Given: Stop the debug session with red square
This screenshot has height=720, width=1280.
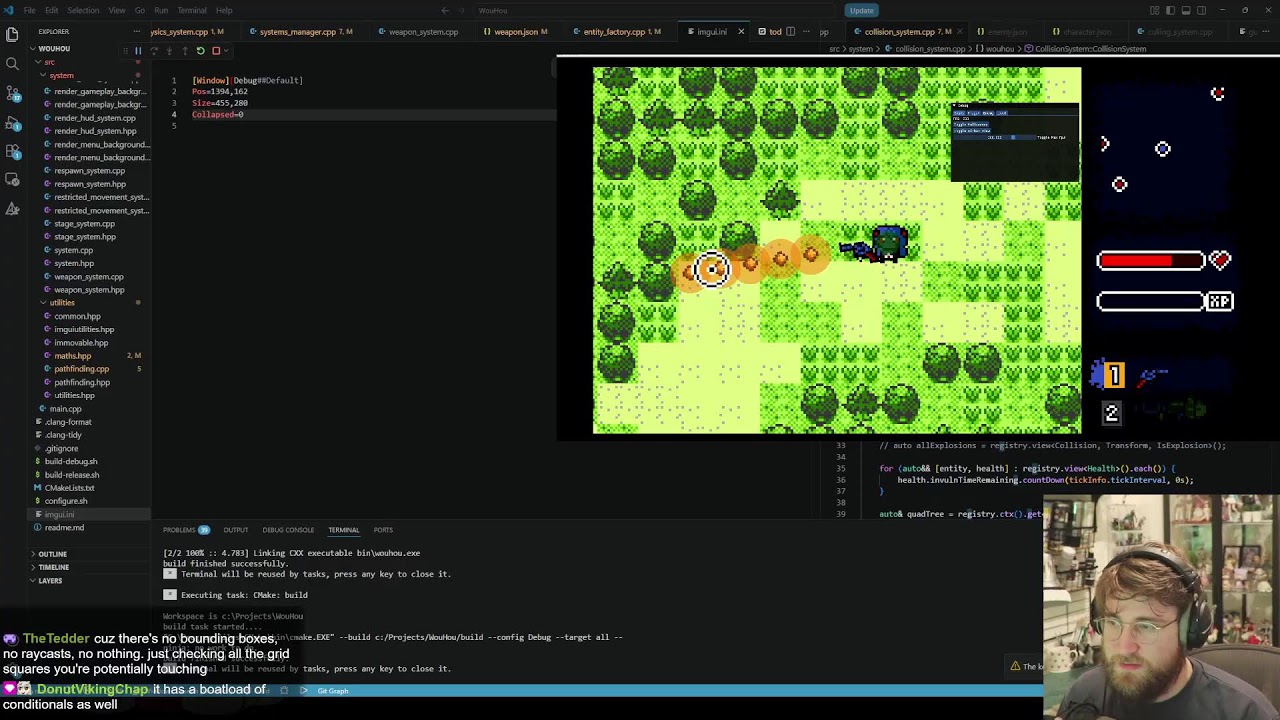Looking at the screenshot, I should [215, 50].
